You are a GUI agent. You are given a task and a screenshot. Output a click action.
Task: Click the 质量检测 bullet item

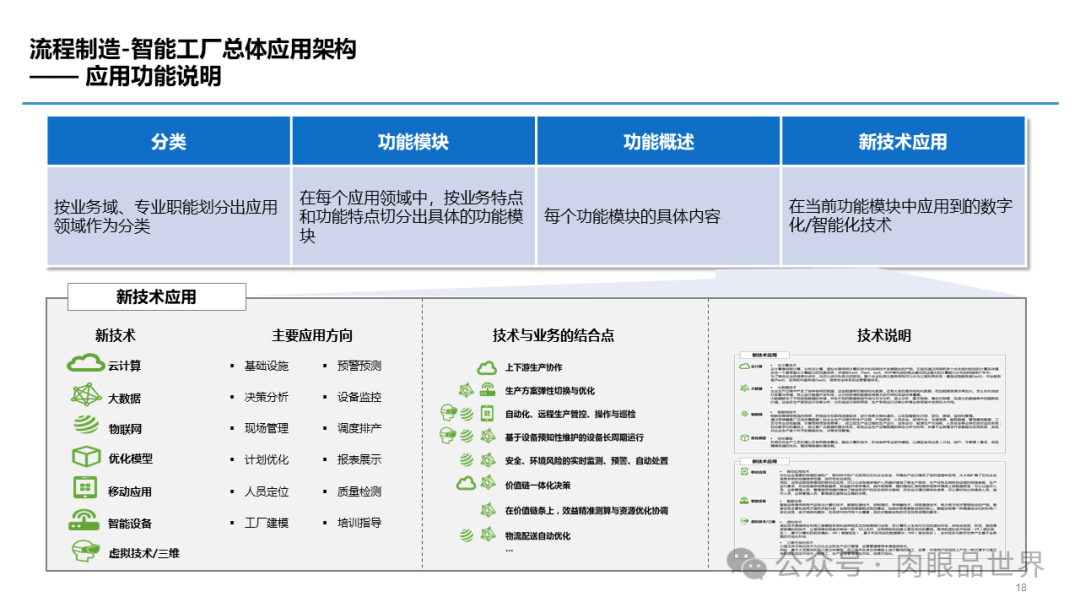(359, 492)
